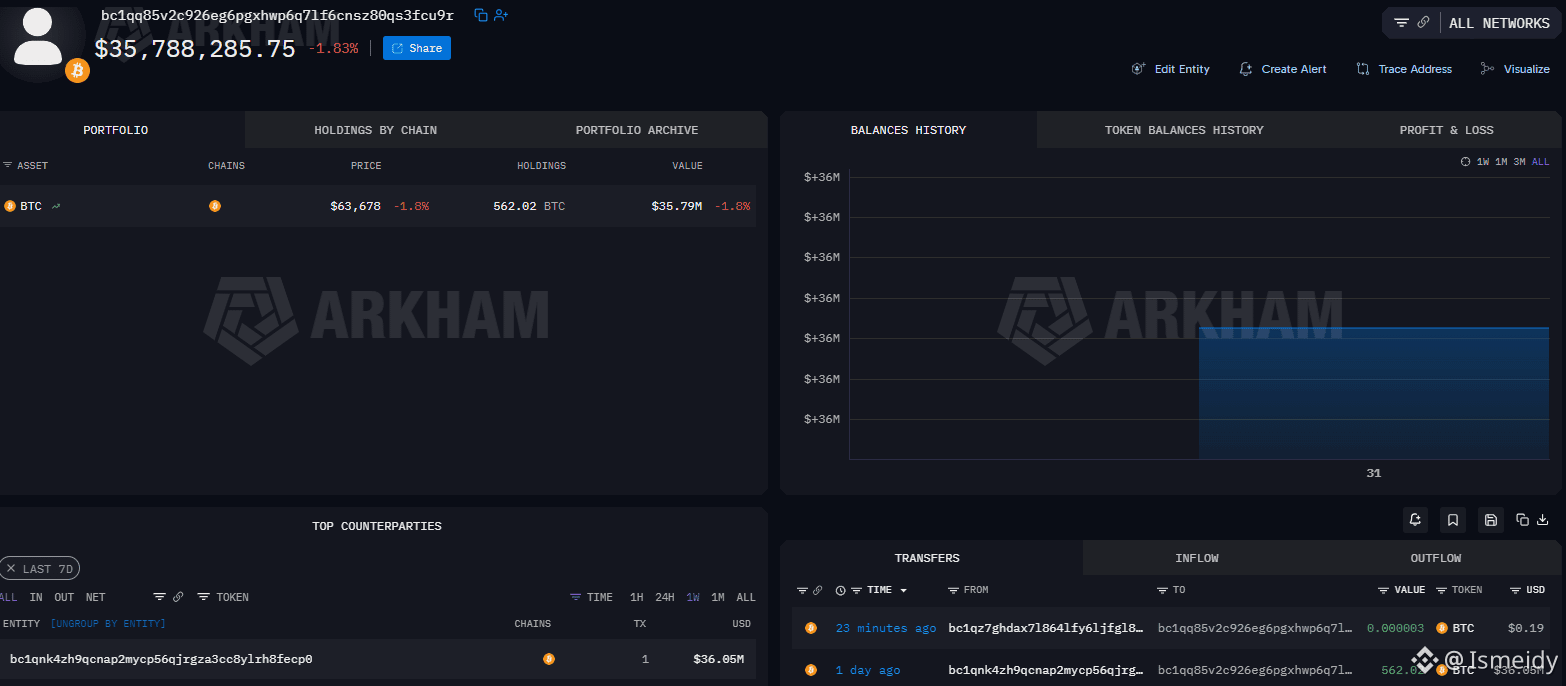Click the 562.02 BTC holdings value
Image resolution: width=1566 pixels, height=686 pixels.
529,206
